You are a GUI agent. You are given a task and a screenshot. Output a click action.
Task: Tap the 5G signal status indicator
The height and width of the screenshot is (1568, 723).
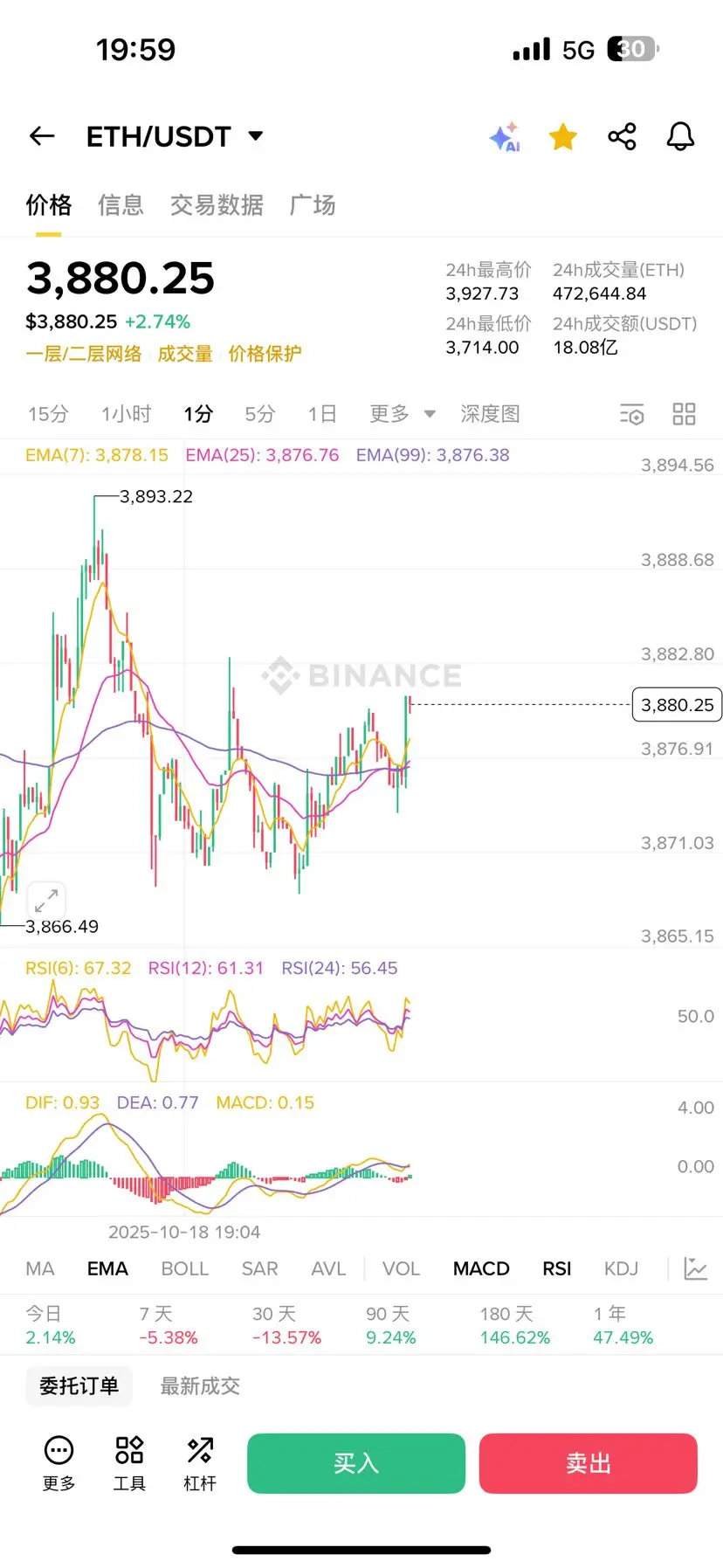coord(578,50)
